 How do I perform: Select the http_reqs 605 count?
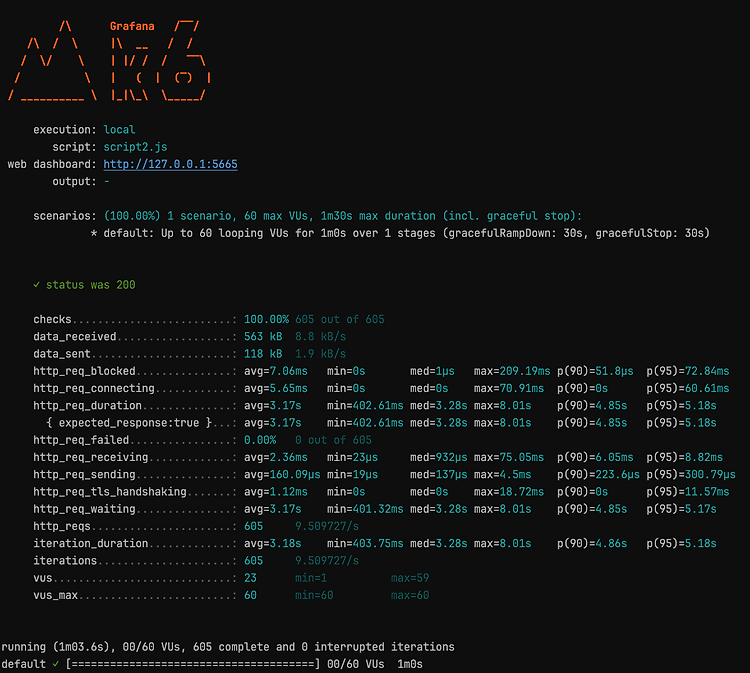[254, 526]
